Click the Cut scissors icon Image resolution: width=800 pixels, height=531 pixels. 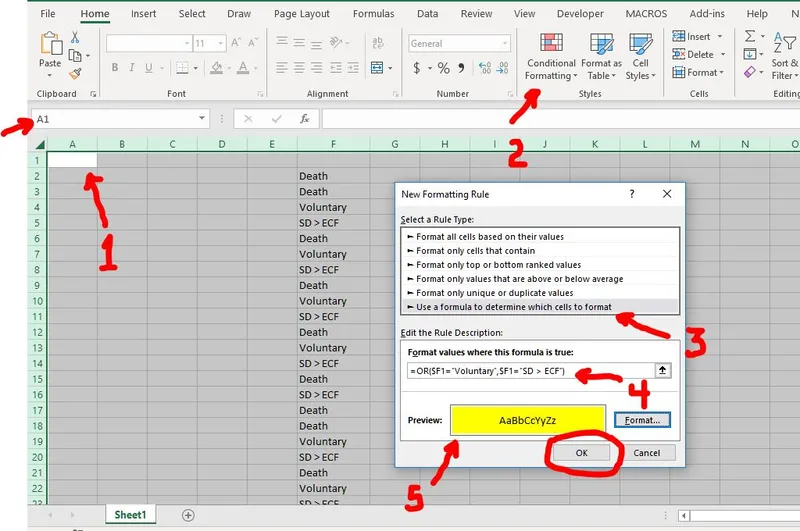75,37
